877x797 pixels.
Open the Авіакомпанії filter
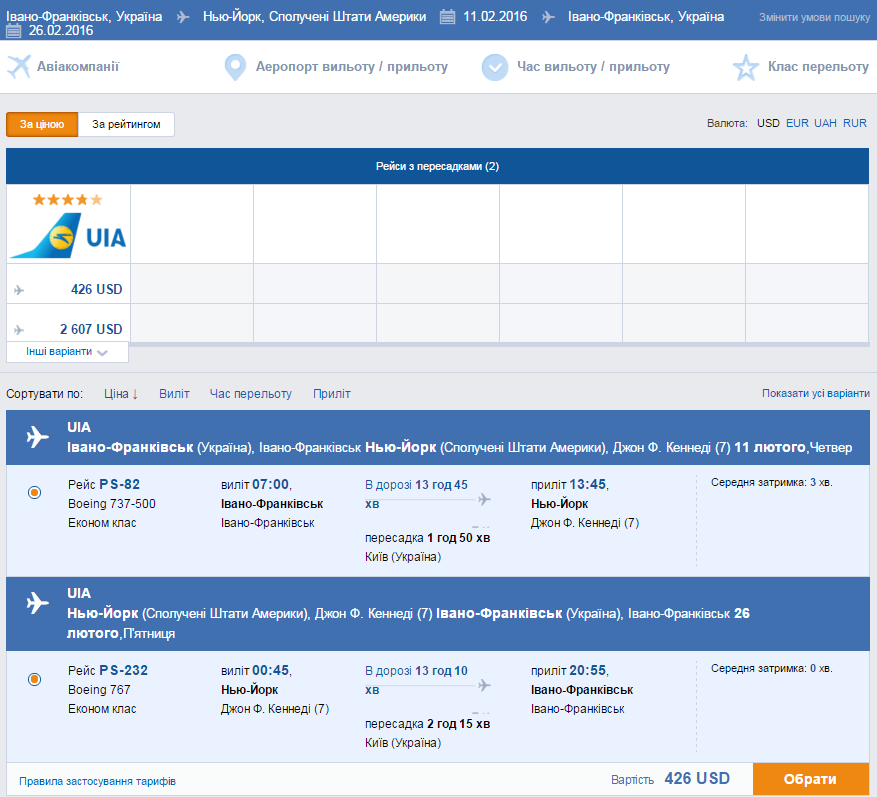coord(78,67)
